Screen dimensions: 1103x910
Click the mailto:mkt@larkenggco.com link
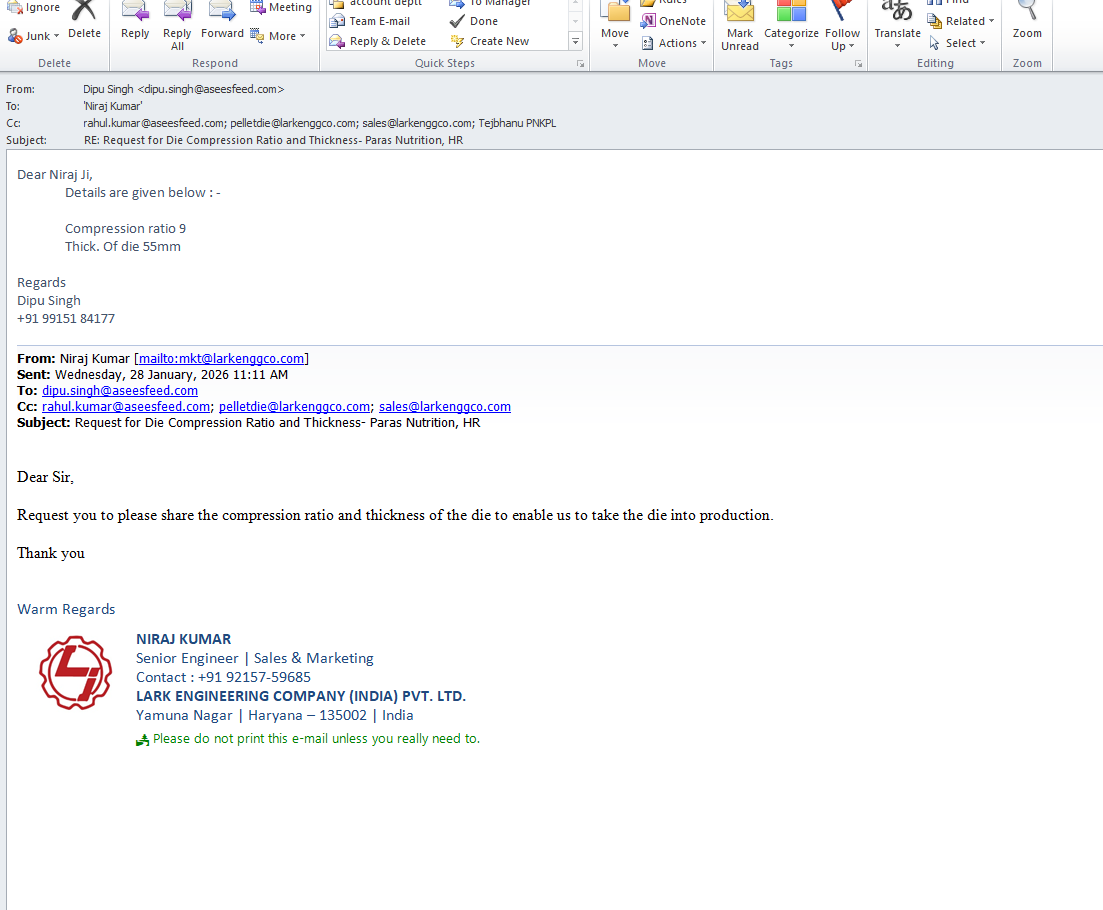(221, 359)
